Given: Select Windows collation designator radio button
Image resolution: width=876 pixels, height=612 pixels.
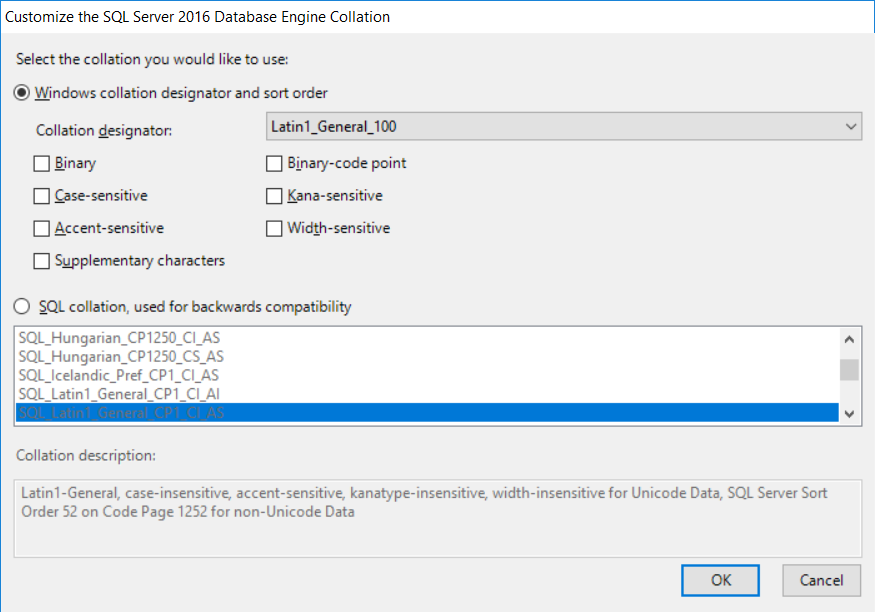Looking at the screenshot, I should [x=22, y=93].
